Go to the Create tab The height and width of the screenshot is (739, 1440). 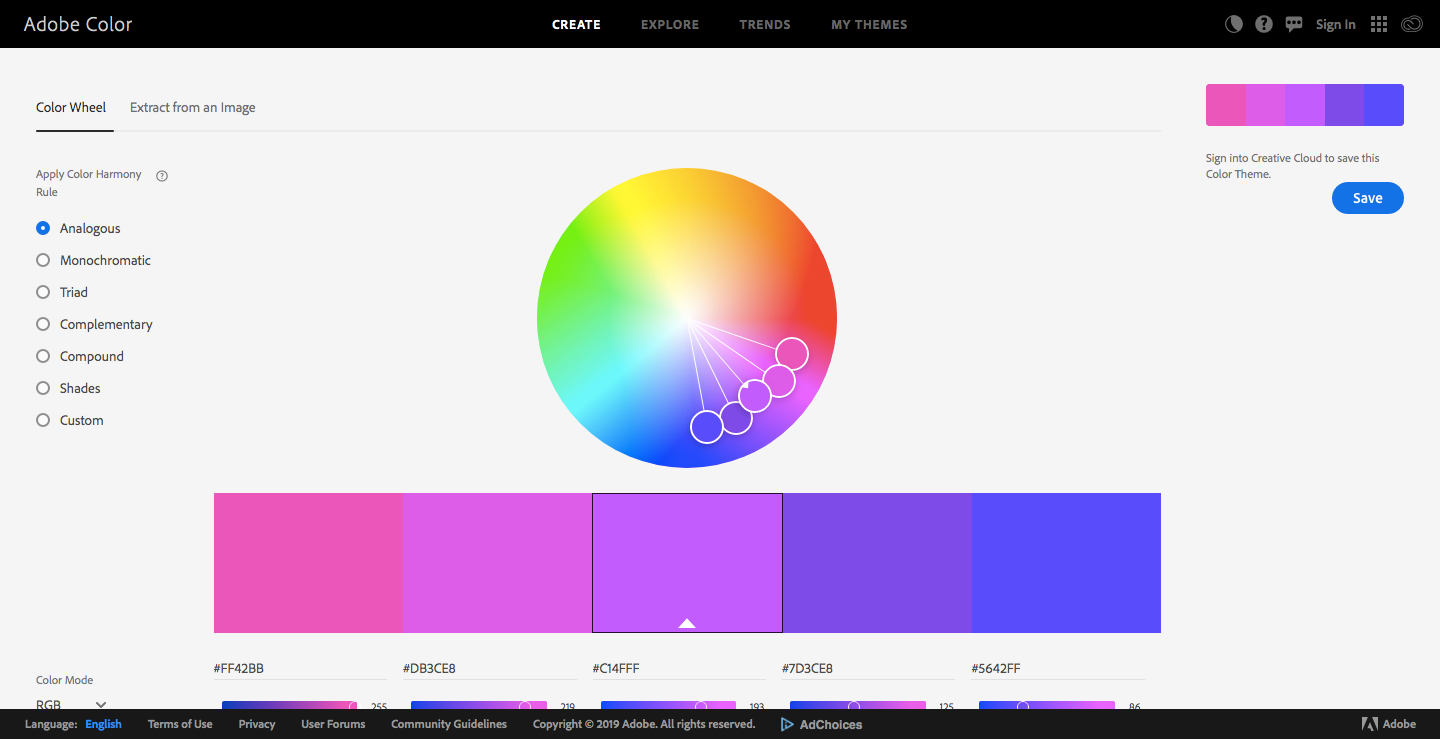click(x=576, y=24)
